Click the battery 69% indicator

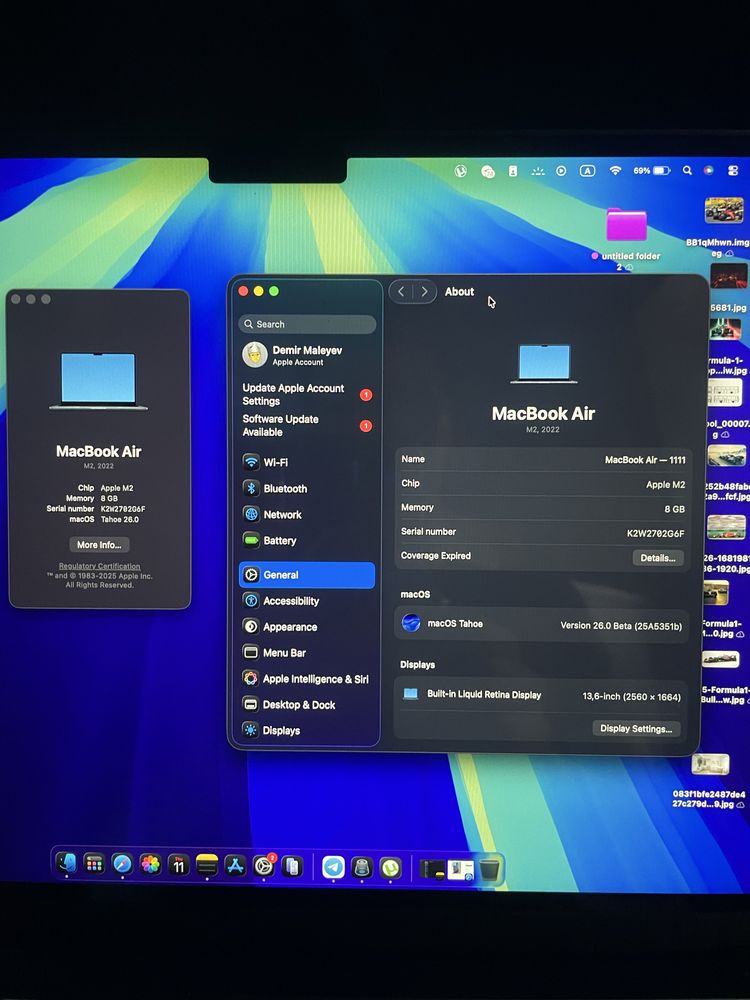tap(651, 171)
